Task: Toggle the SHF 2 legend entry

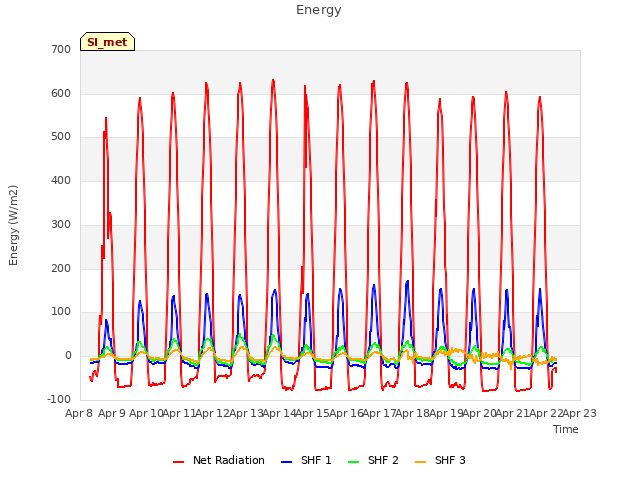Action: click(373, 460)
